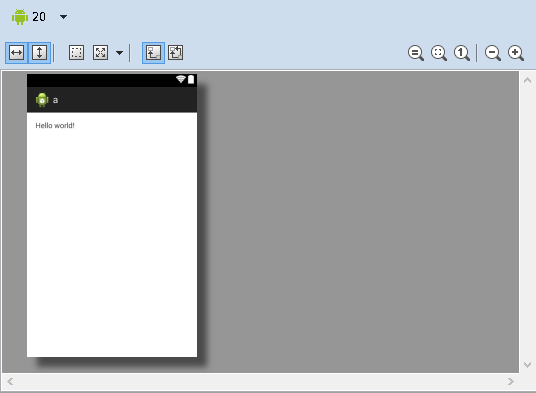Screen dimensions: 536x393
Task: Toggle fill width with horizontal arrow button
Action: click(x=16, y=53)
